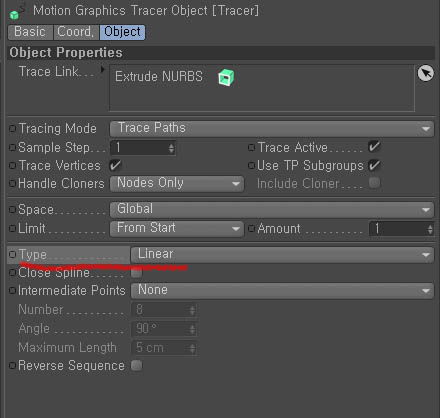This screenshot has width=440, height=418.
Task: Click the Sample Step stepper arrows
Action: point(171,148)
